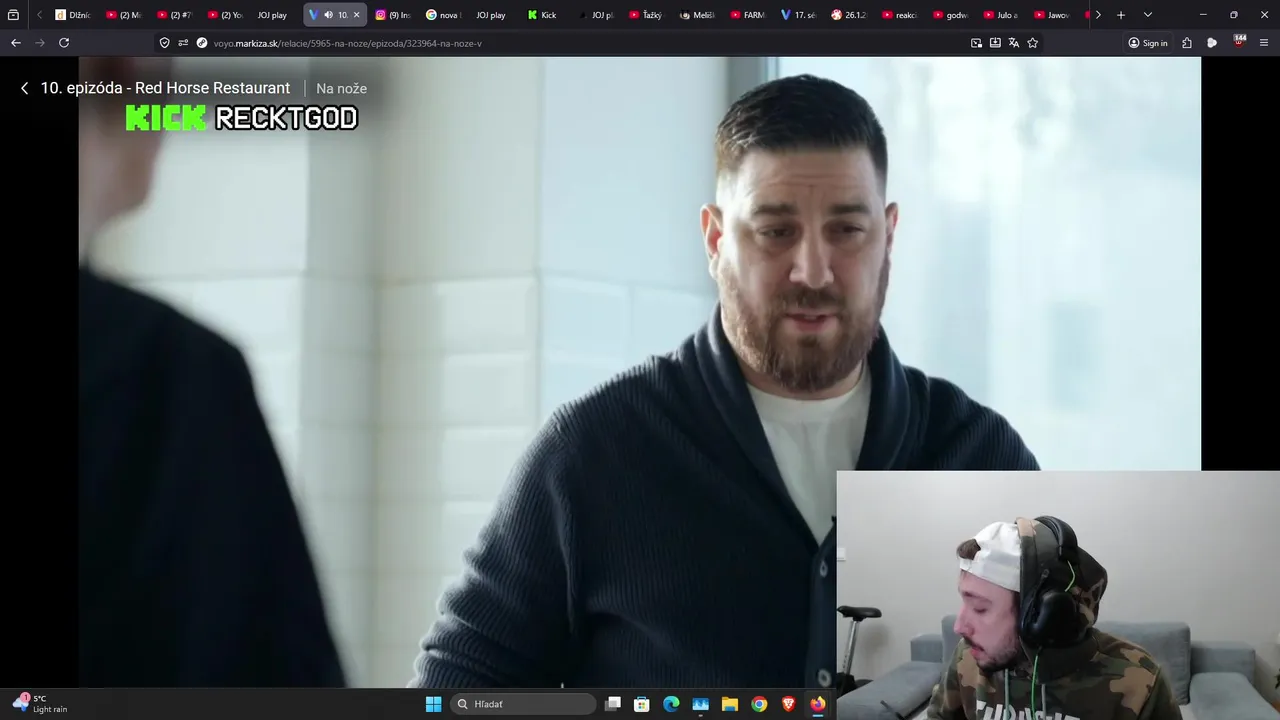Open the extension icon next to the Extensions button
Image resolution: width=1280 pixels, height=720 pixels.
pos(1212,43)
